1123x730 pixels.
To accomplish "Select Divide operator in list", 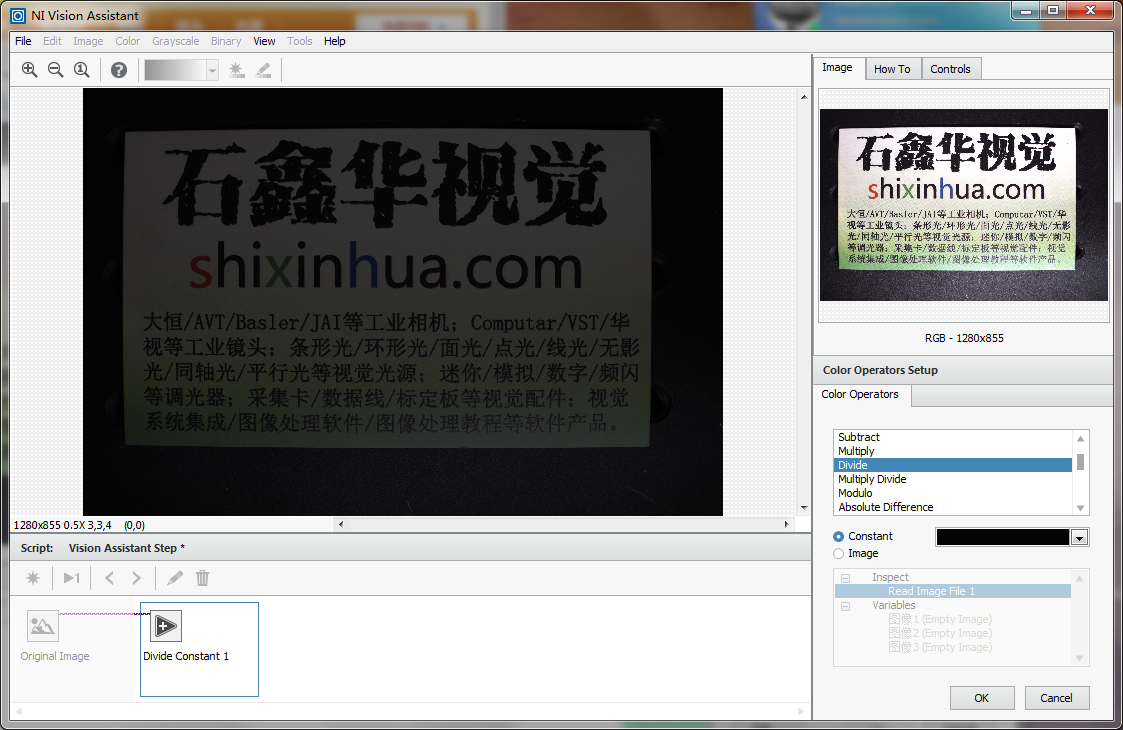I will coord(953,465).
